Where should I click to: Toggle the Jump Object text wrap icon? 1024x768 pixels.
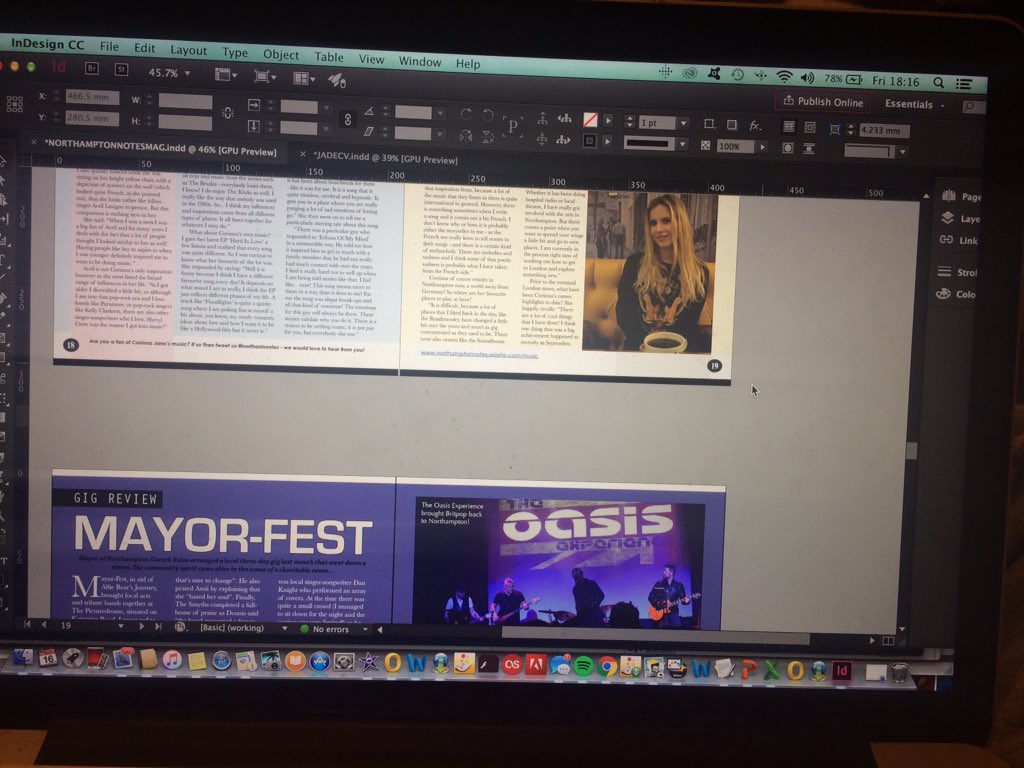(809, 149)
